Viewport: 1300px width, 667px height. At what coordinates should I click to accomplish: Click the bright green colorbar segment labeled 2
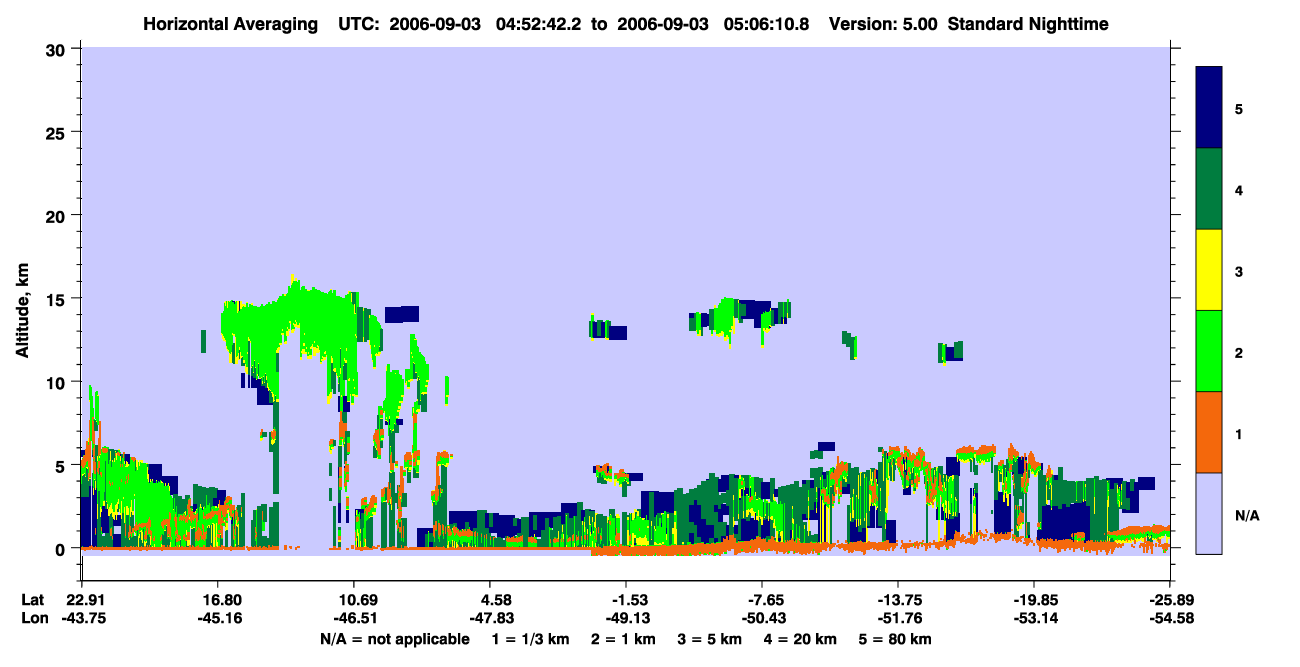click(x=1209, y=351)
